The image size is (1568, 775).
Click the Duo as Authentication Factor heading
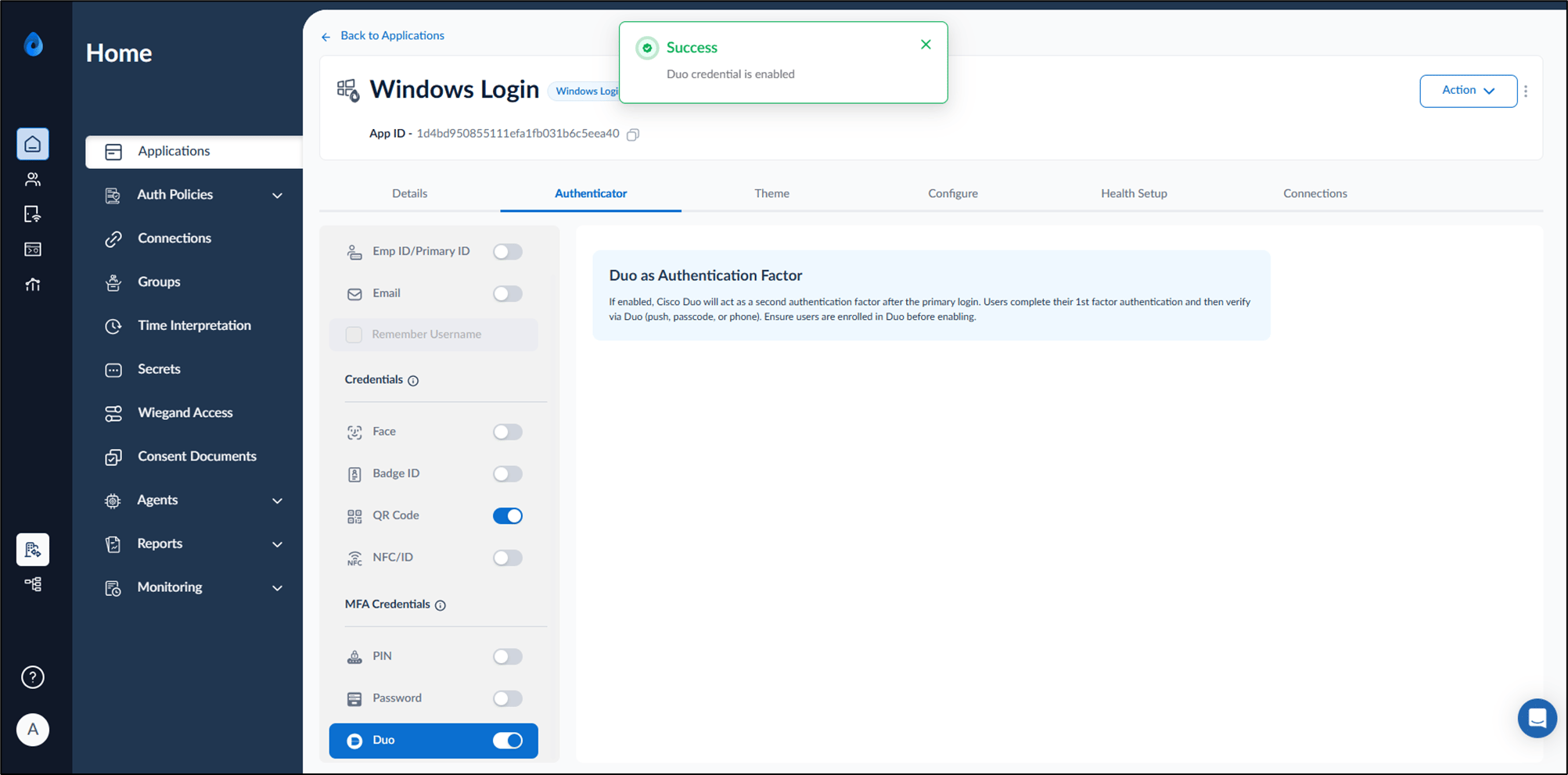[x=706, y=275]
